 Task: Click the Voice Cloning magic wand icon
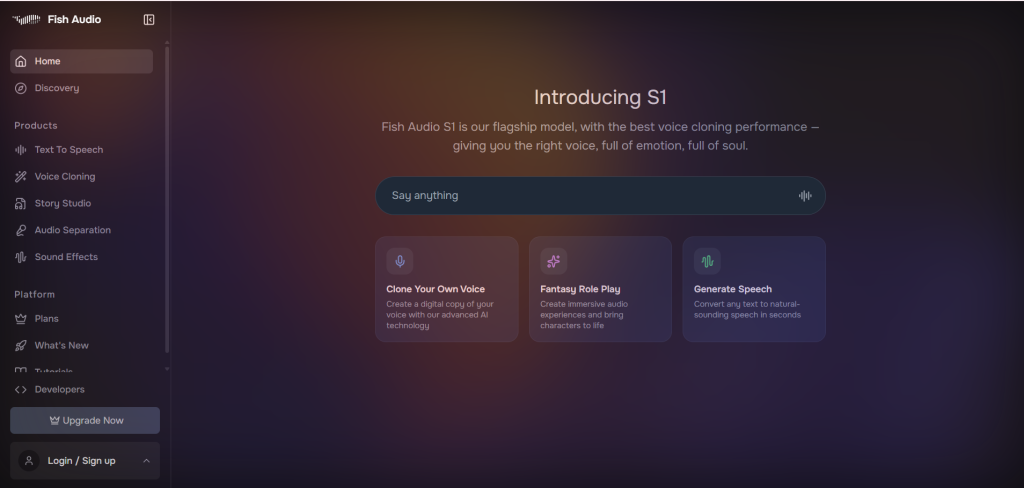[x=21, y=177]
